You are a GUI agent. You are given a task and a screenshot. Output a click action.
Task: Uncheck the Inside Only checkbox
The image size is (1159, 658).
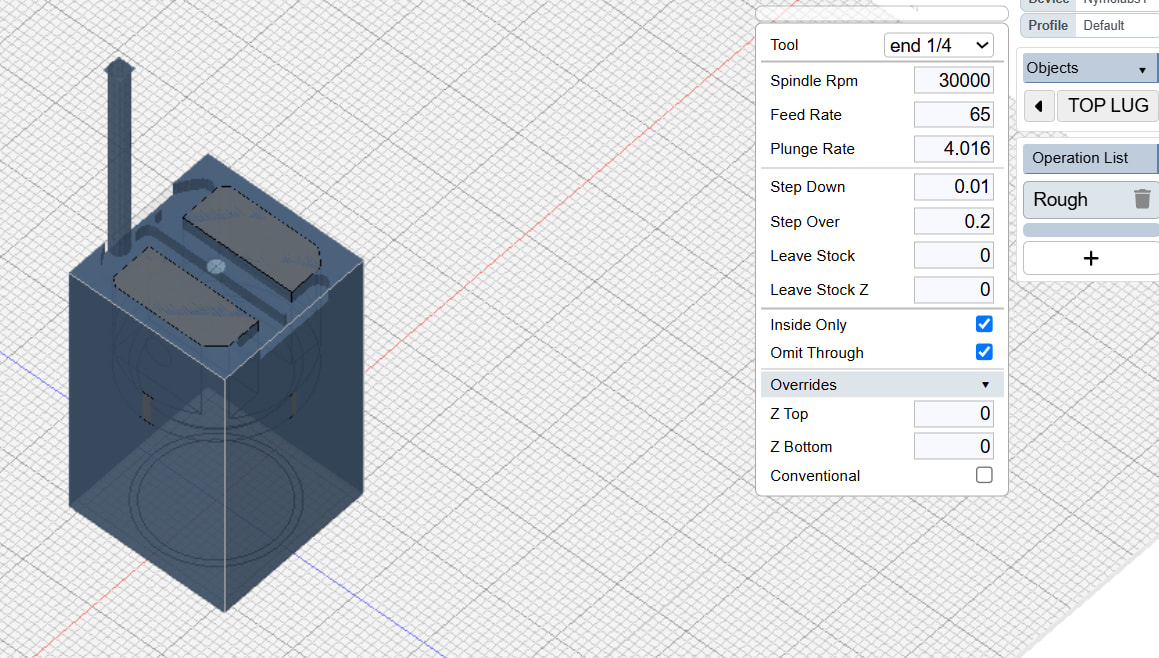click(x=984, y=324)
